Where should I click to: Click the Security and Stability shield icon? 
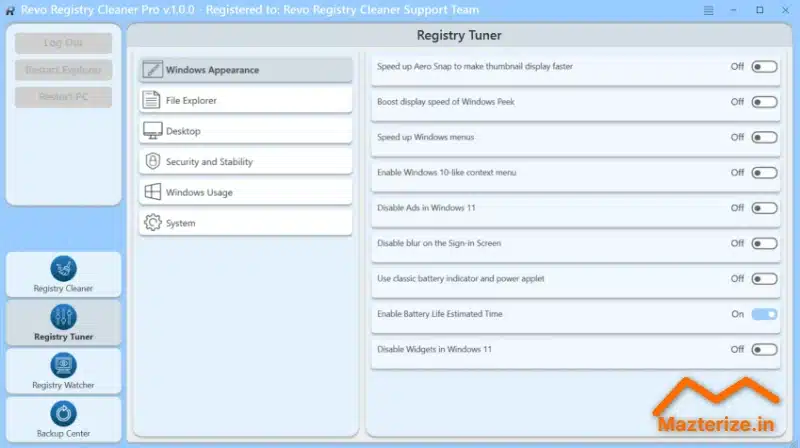point(153,161)
